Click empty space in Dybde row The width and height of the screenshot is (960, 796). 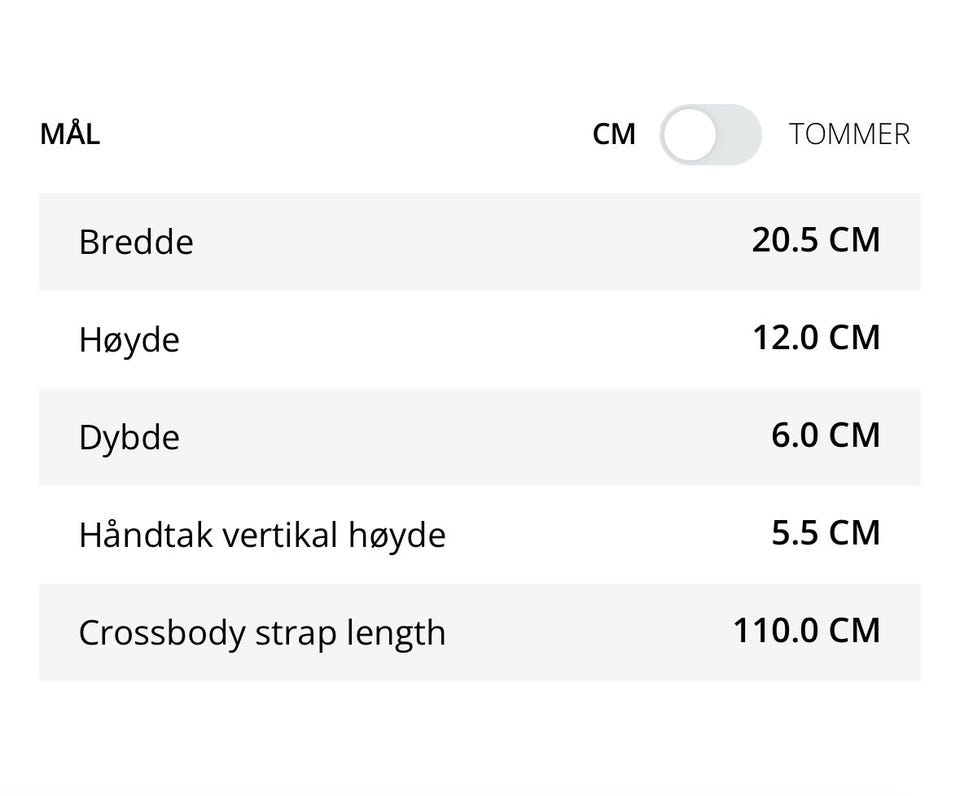click(x=471, y=437)
